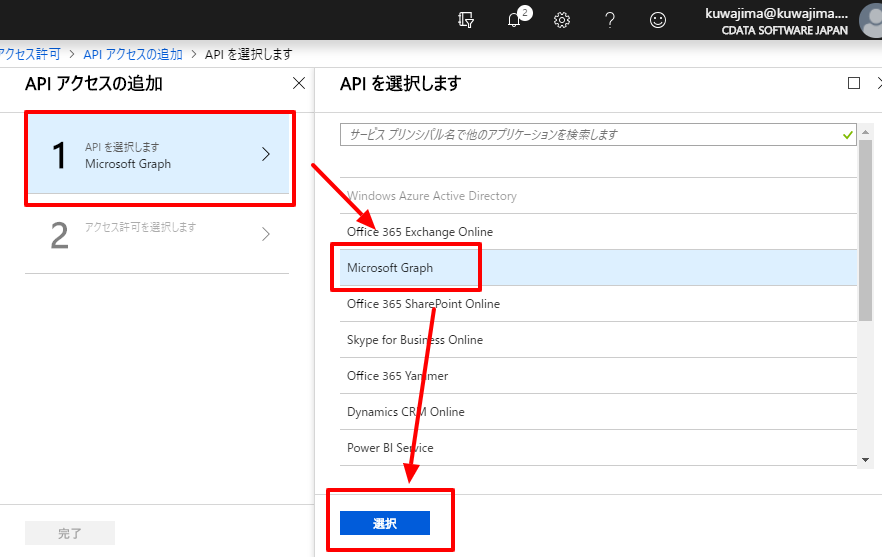Send feedback with the smiley icon
The width and height of the screenshot is (882, 558).
pos(658,20)
